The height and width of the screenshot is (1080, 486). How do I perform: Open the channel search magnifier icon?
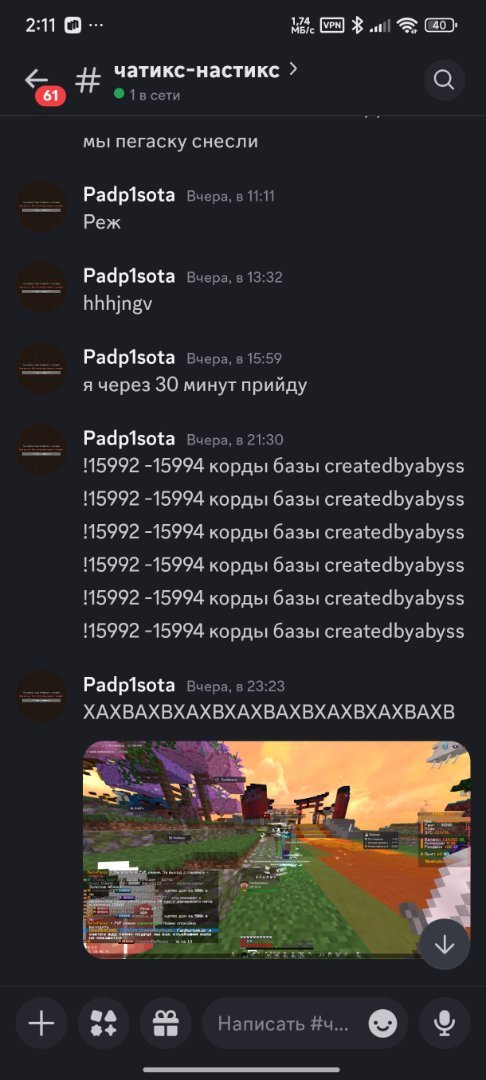coord(444,81)
